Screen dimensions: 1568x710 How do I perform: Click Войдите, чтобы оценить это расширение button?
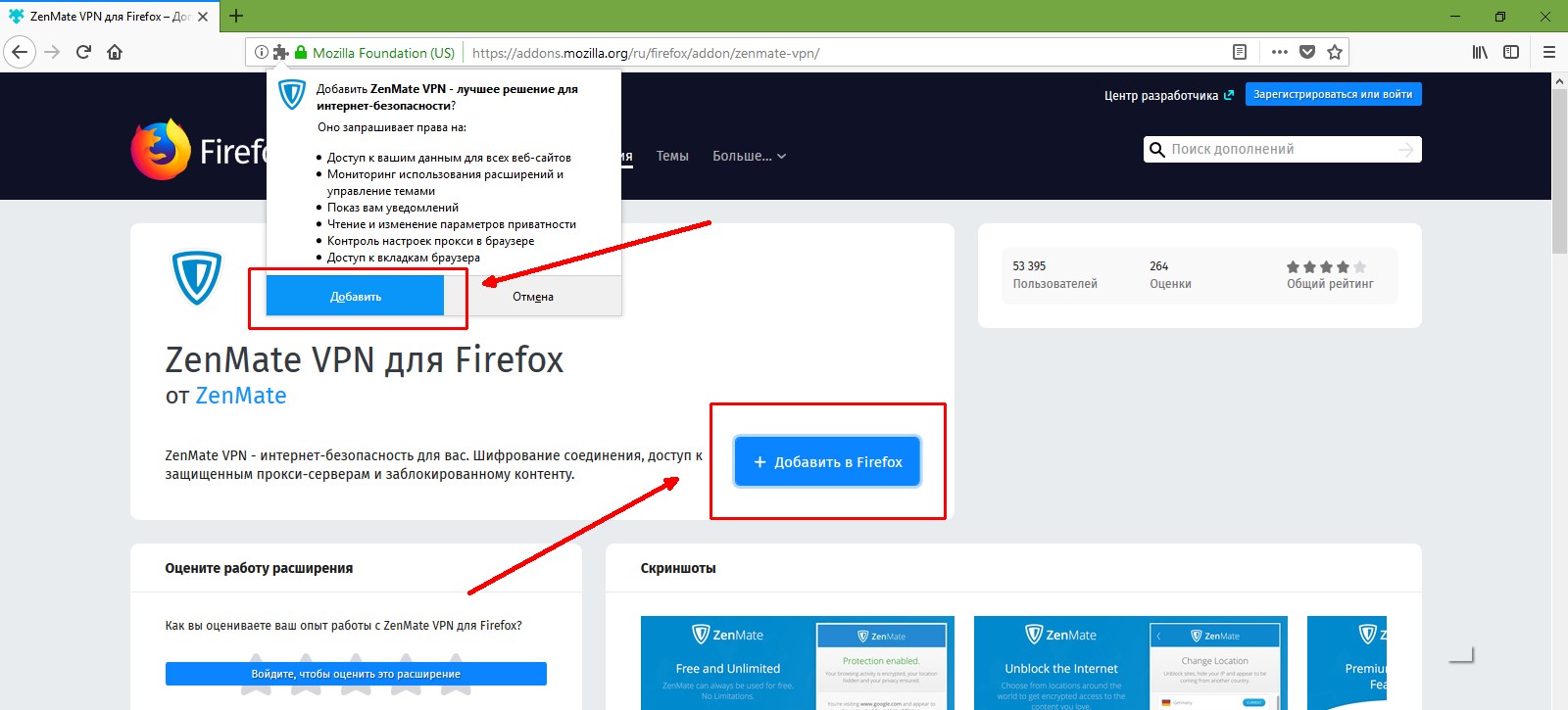[x=356, y=674]
